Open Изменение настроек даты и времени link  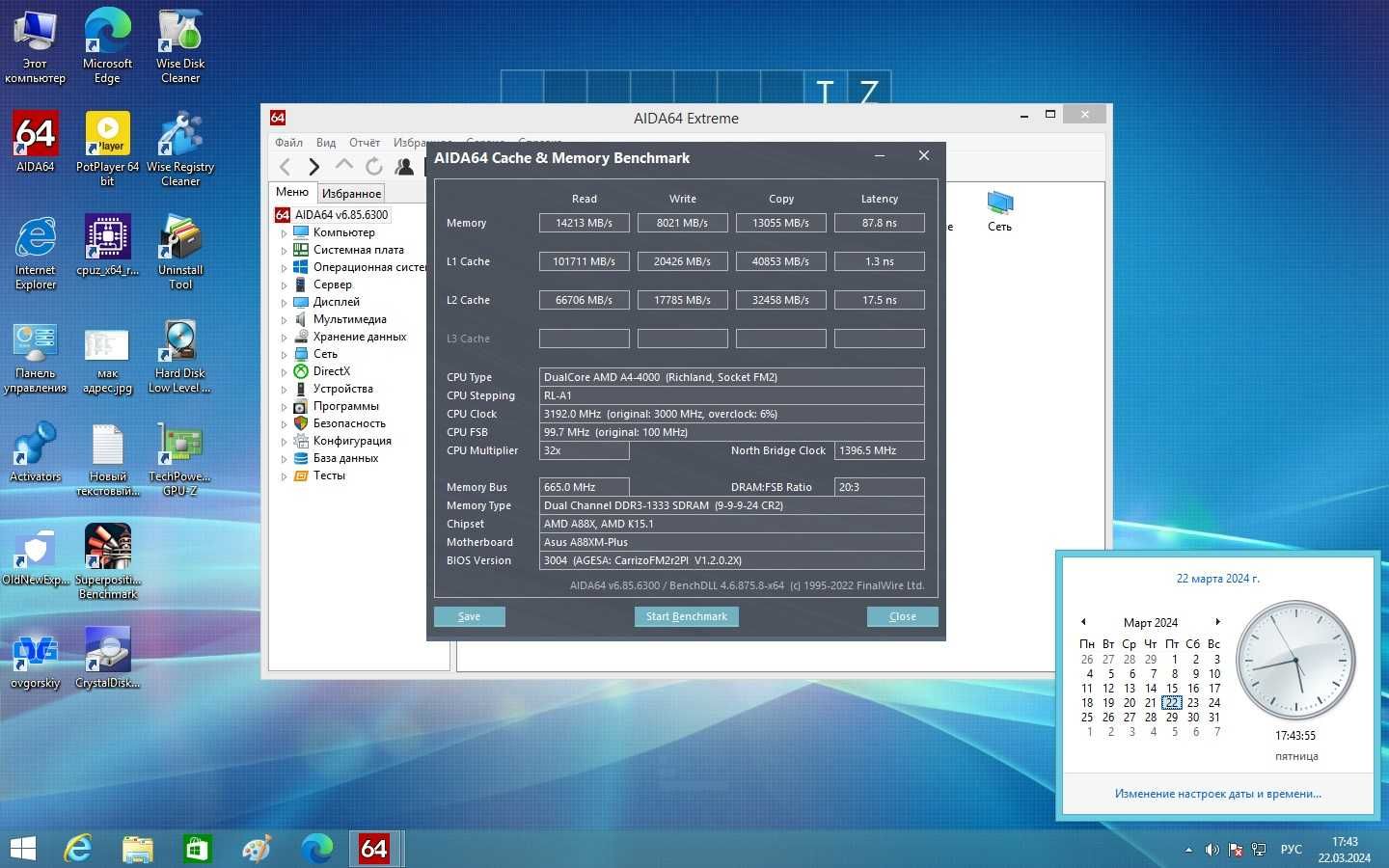click(1218, 794)
